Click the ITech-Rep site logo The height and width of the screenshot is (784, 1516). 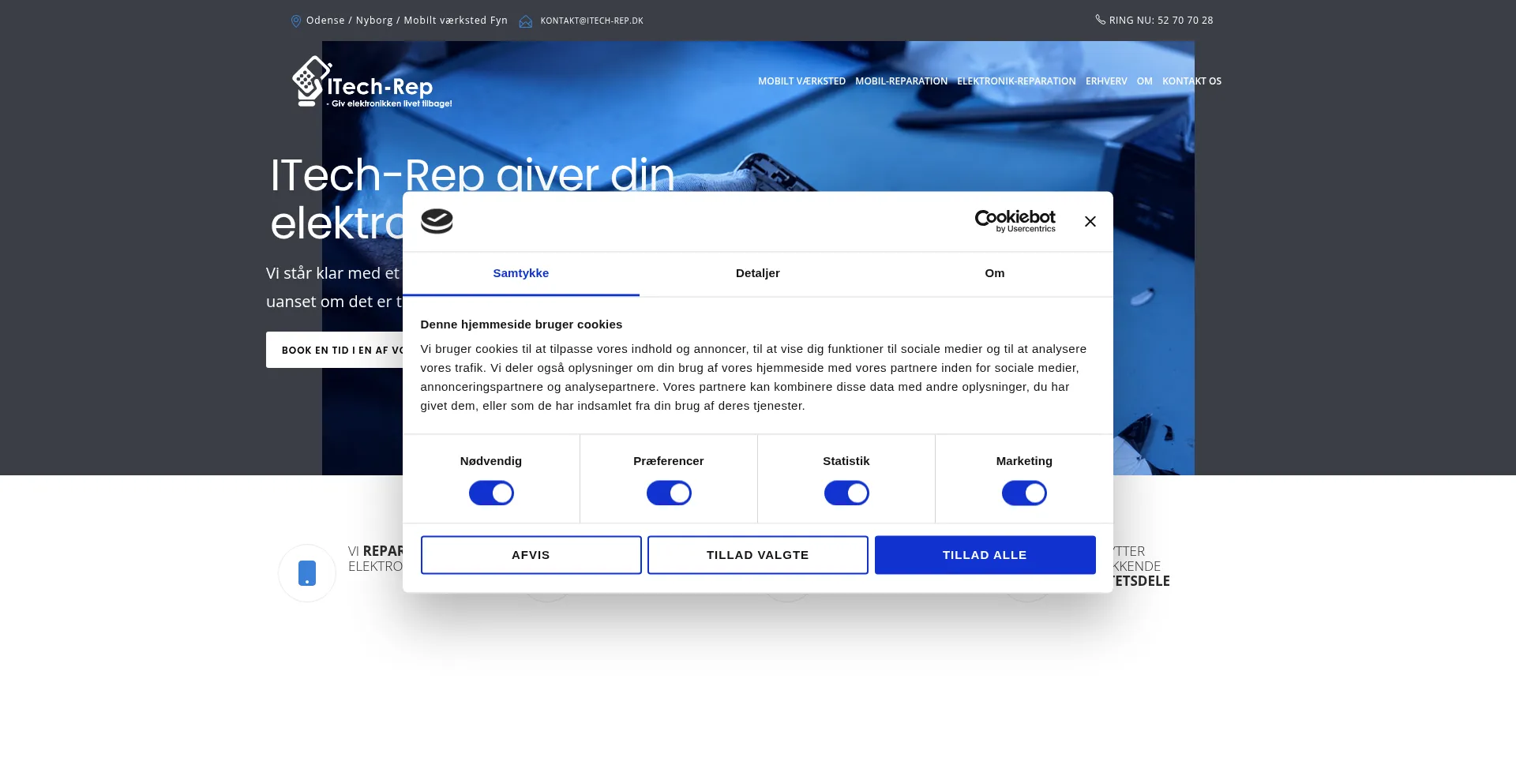(x=372, y=82)
